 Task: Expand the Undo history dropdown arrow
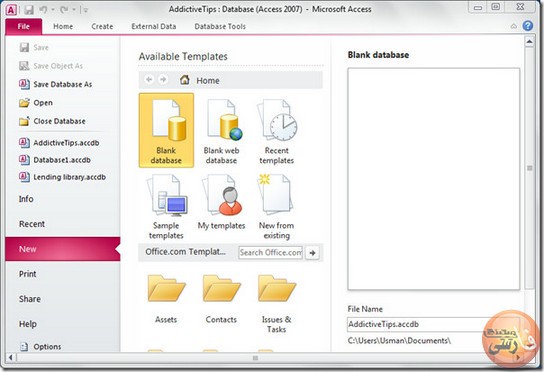point(53,10)
